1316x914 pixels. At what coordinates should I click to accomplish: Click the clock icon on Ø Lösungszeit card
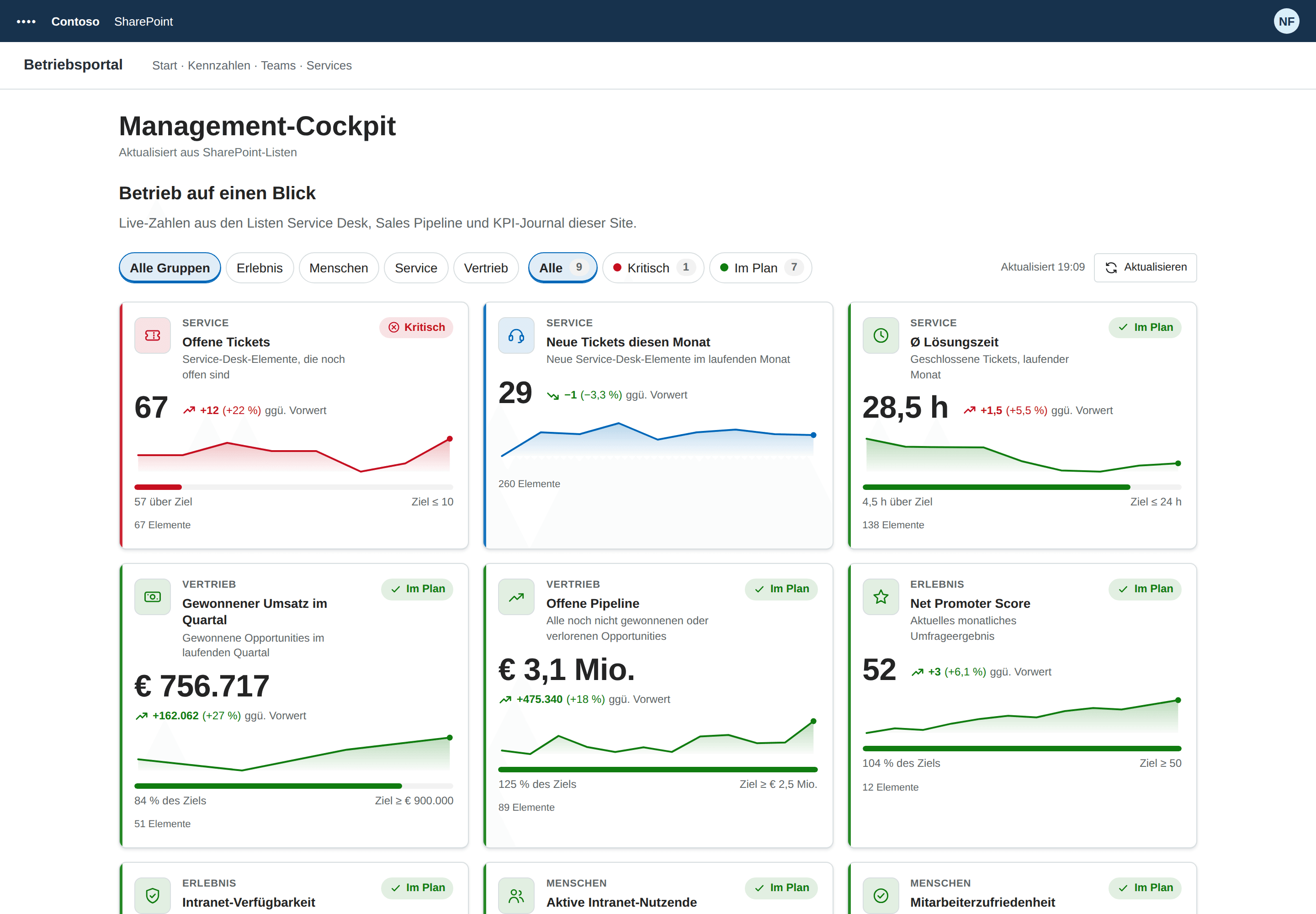880,335
